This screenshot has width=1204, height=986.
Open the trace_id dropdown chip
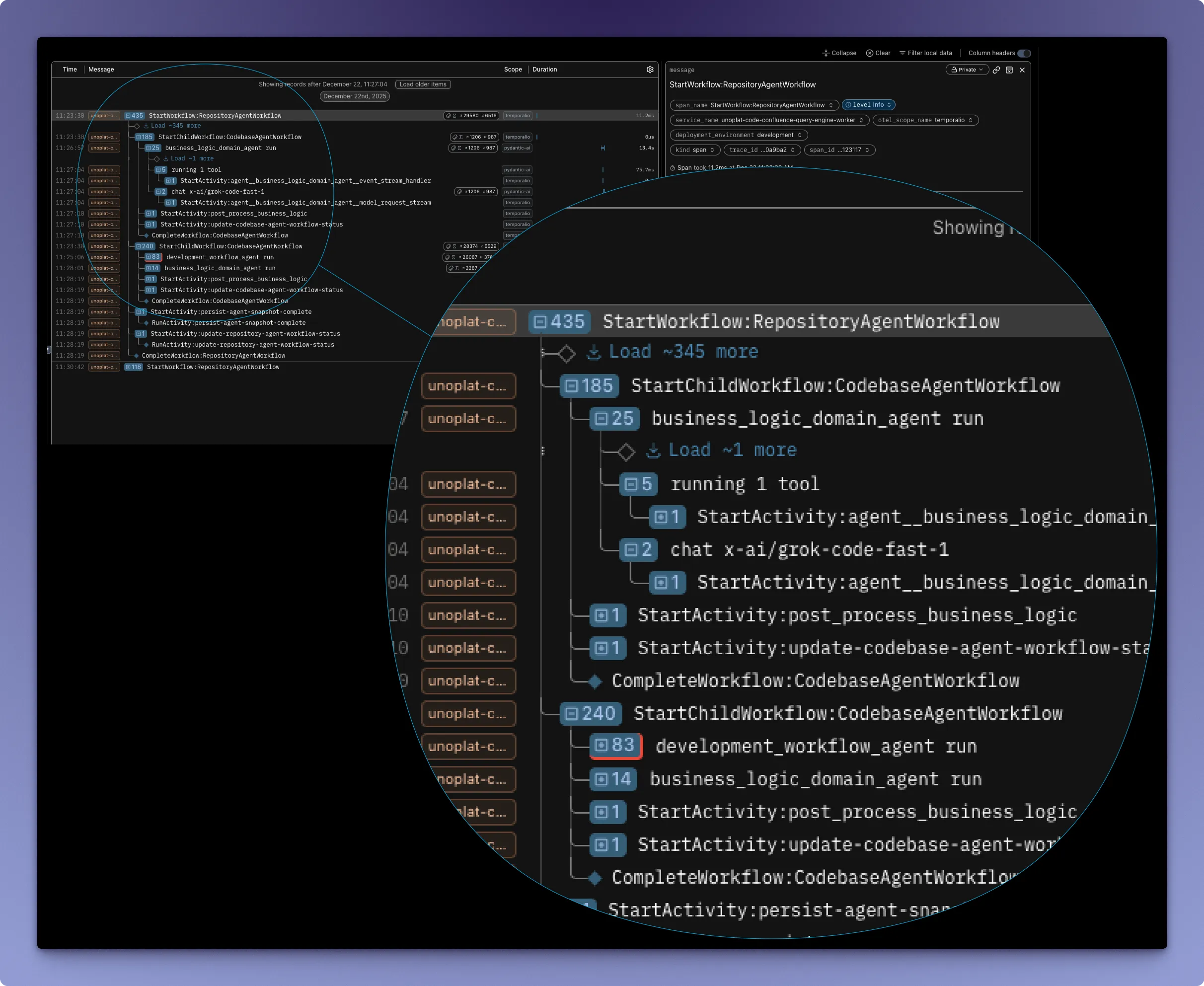coord(761,150)
